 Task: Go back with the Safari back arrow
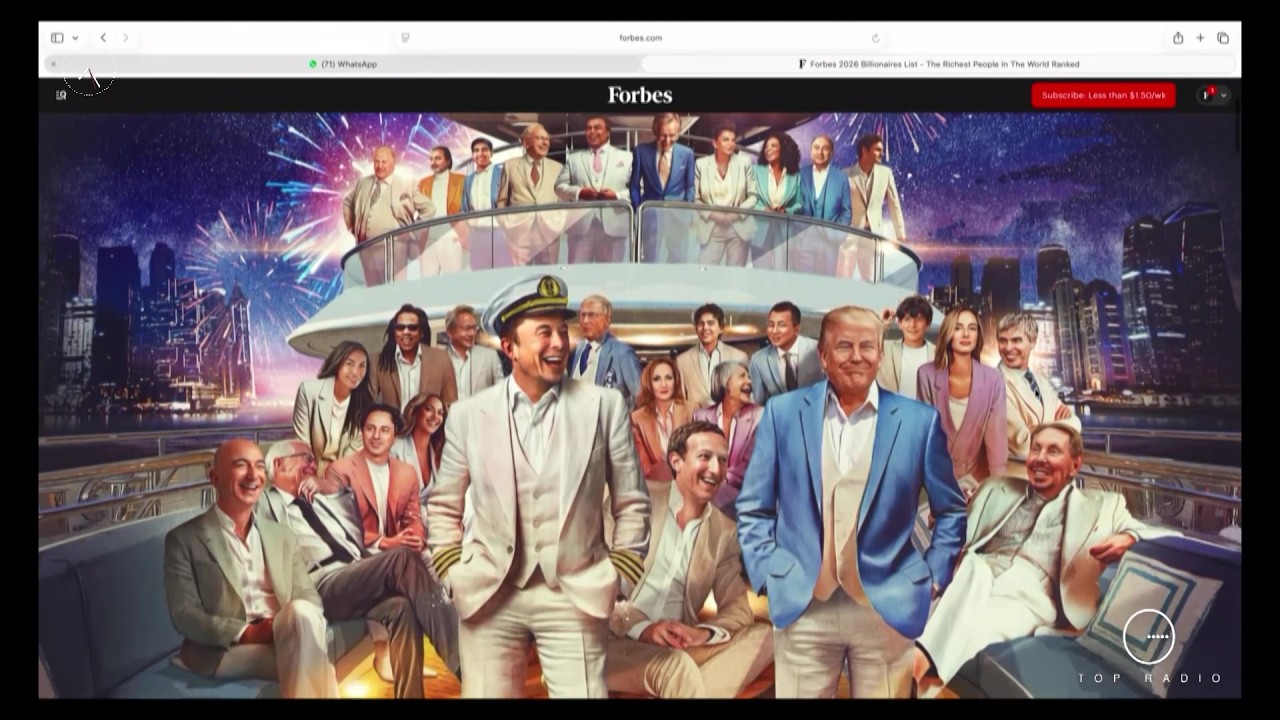coord(103,38)
